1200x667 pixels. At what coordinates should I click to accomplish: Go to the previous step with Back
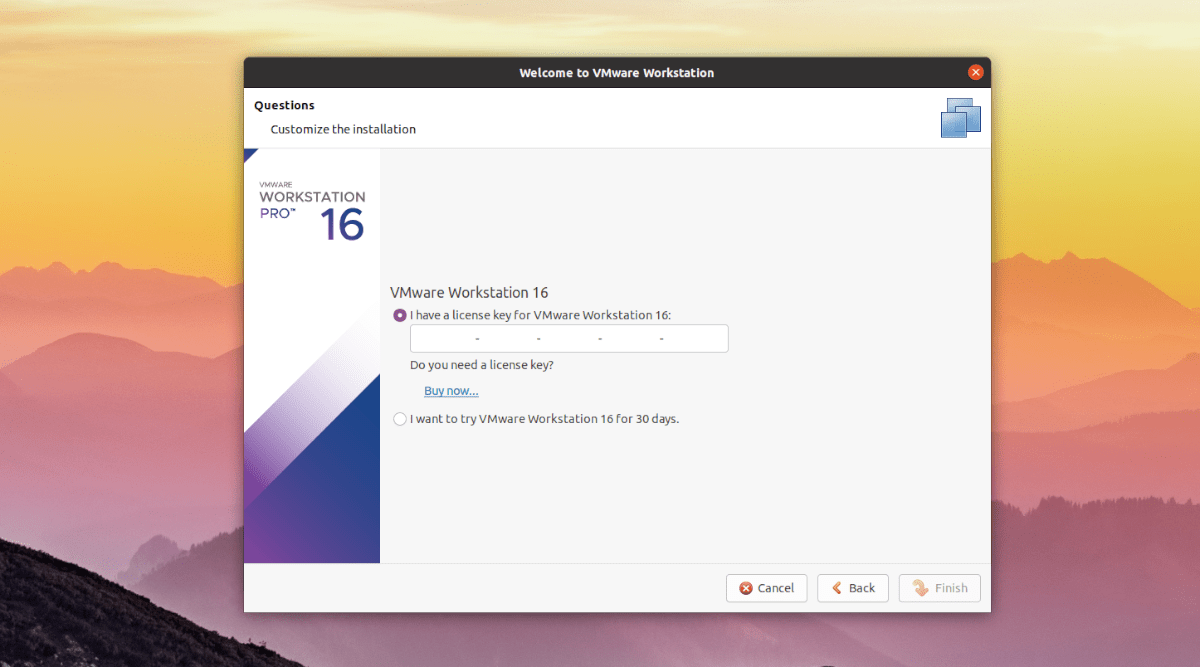point(853,588)
